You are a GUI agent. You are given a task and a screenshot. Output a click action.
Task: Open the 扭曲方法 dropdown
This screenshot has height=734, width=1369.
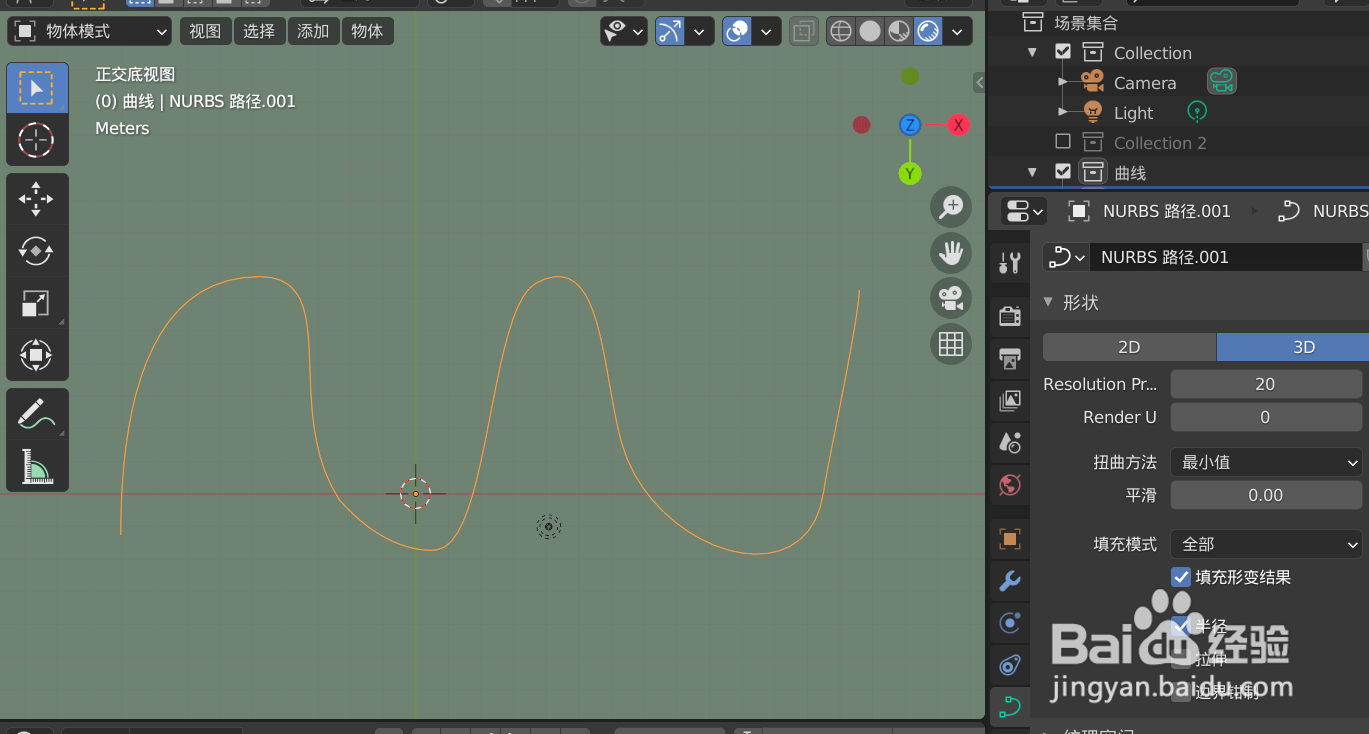(1266, 462)
